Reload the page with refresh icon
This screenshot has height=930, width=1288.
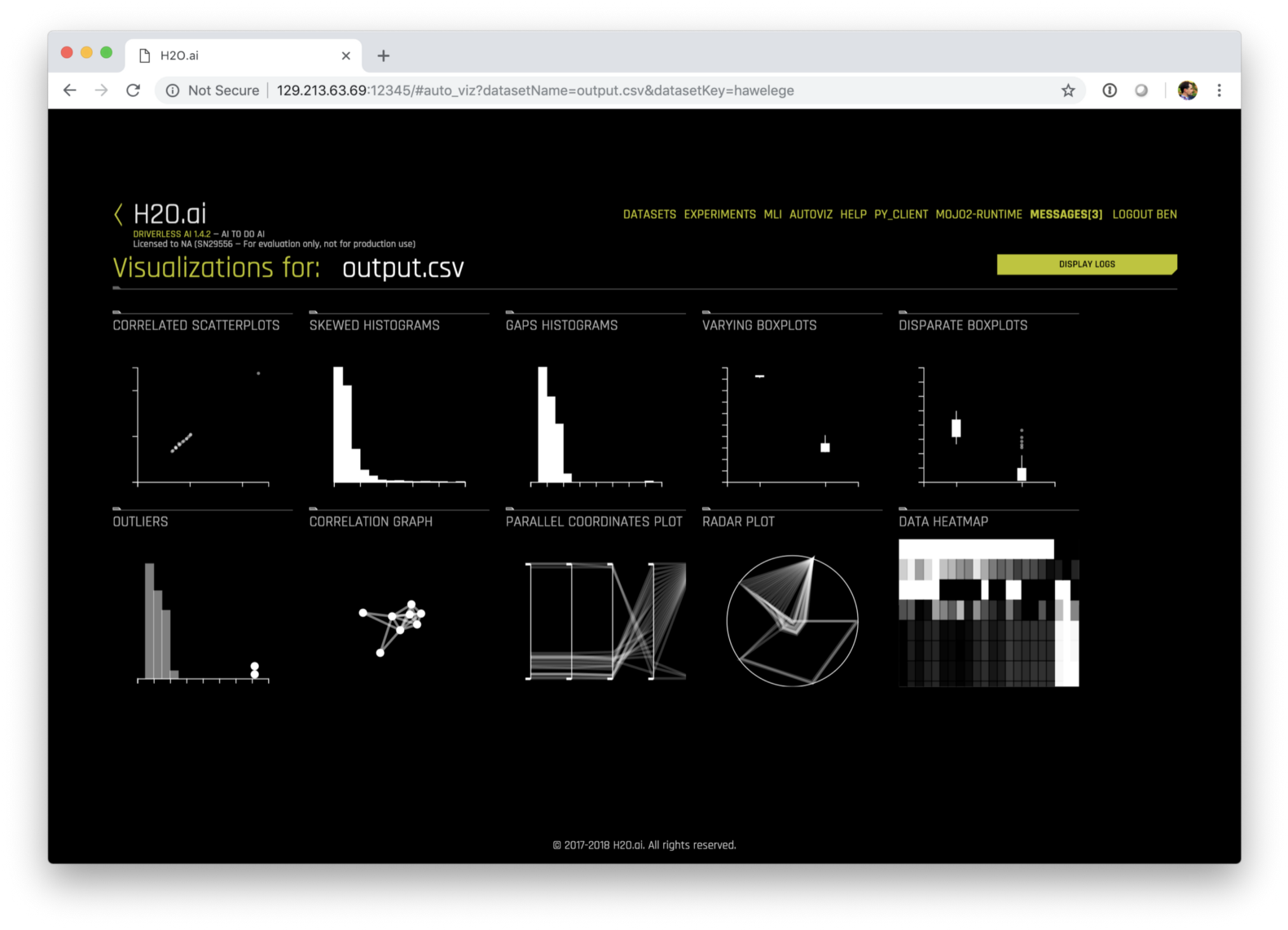click(134, 90)
